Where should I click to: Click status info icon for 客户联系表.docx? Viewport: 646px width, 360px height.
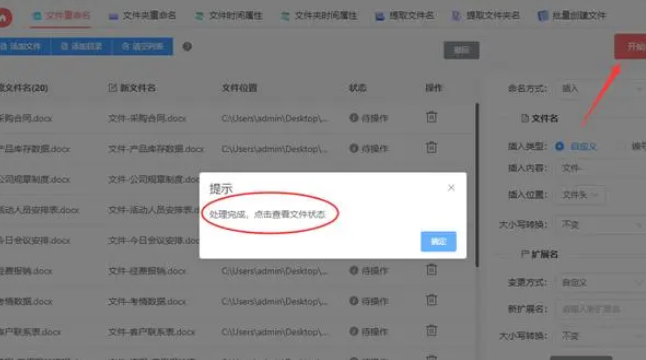(x=353, y=331)
